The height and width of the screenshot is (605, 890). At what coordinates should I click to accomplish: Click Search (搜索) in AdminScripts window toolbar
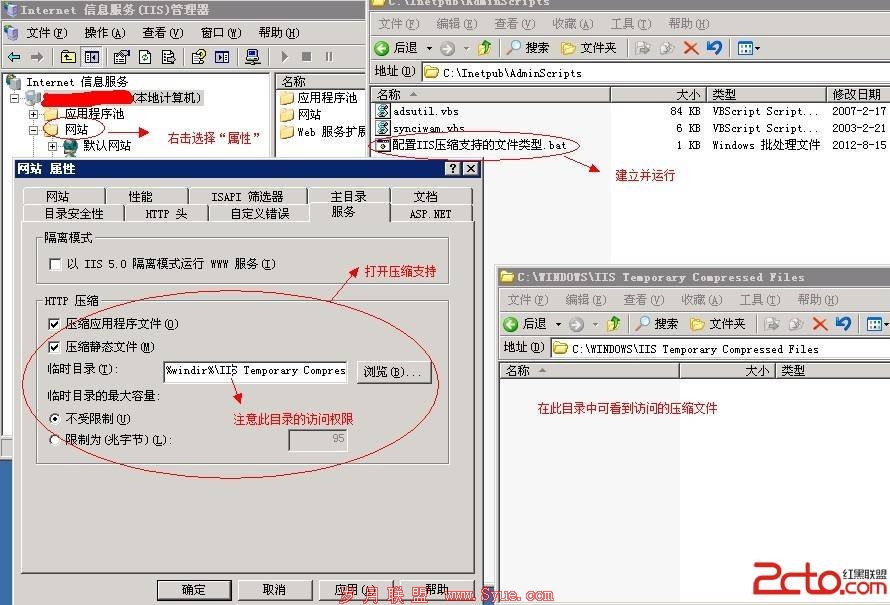point(528,48)
